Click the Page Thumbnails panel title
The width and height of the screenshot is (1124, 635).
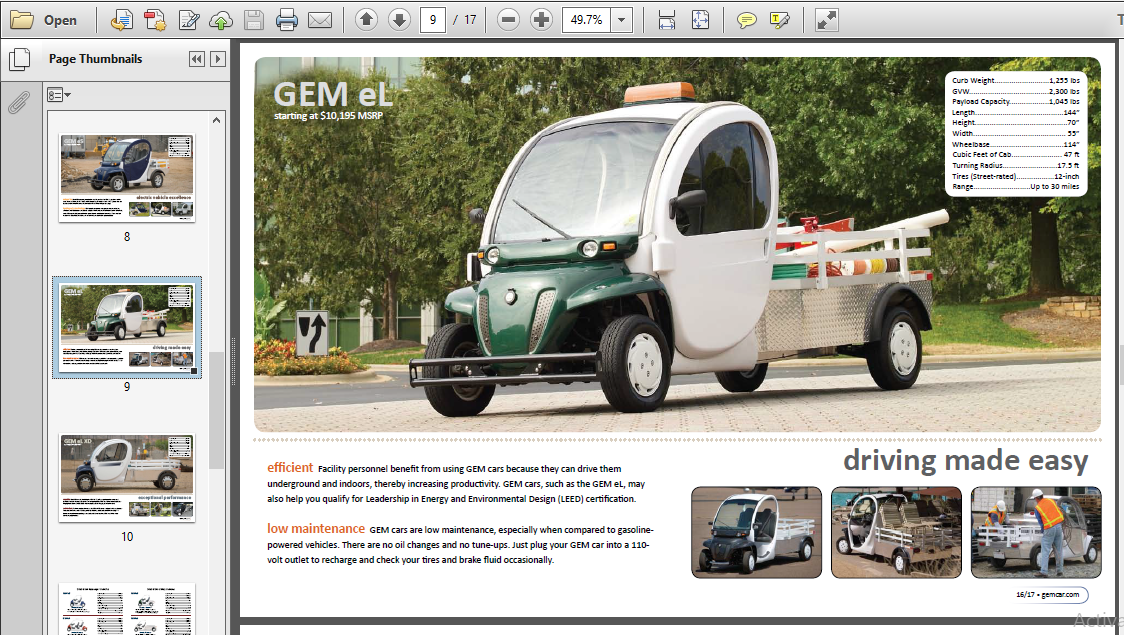[x=95, y=59]
